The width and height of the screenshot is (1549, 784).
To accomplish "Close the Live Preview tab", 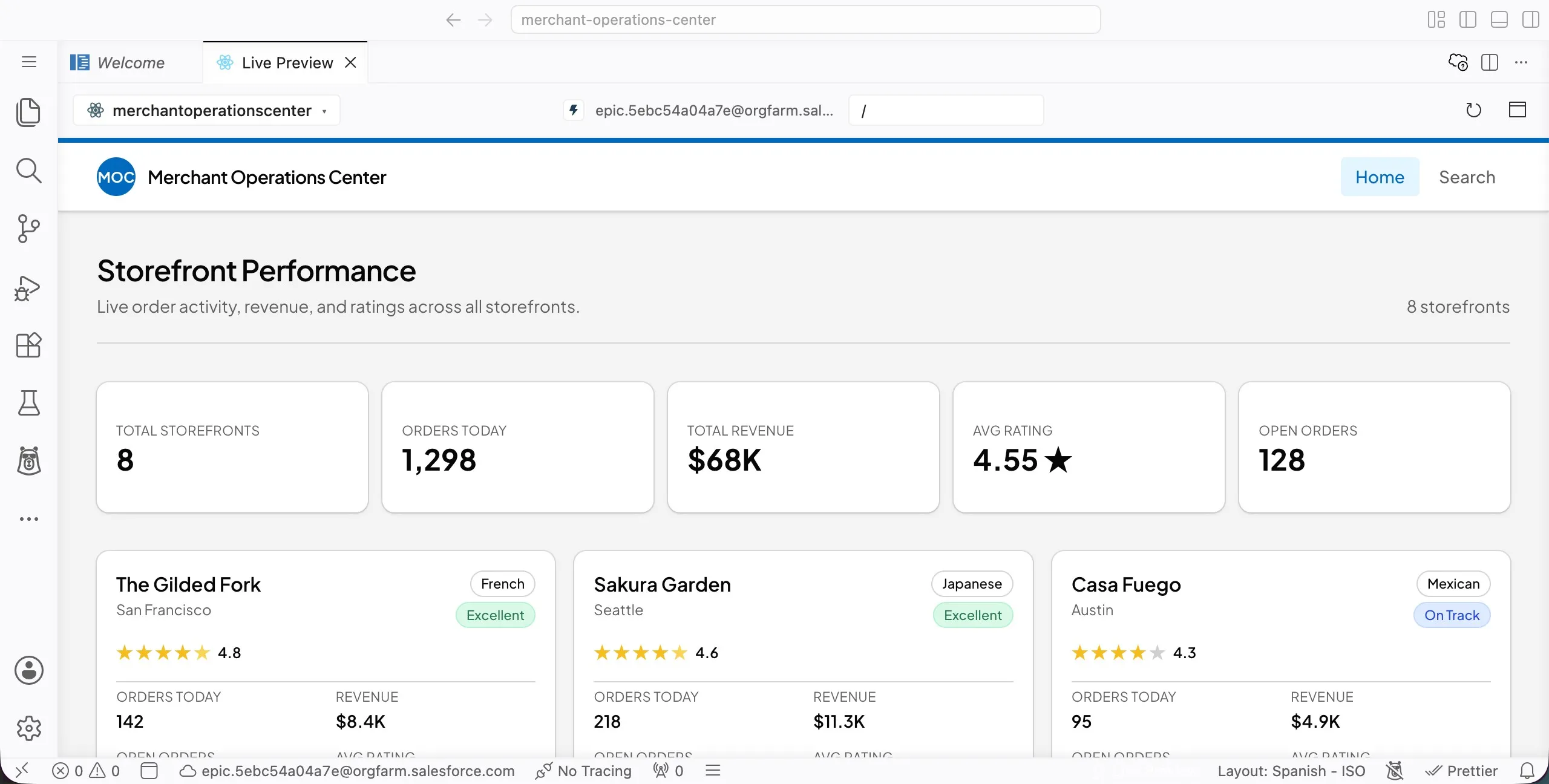I will 350,62.
